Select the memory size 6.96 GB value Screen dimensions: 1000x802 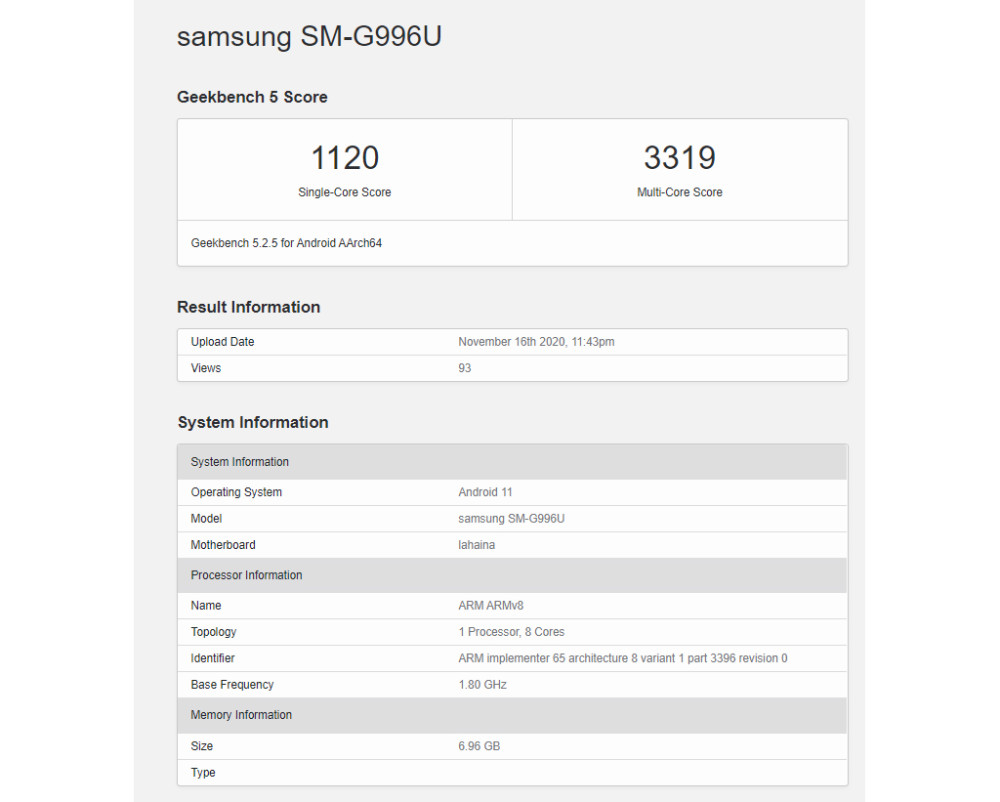[479, 746]
